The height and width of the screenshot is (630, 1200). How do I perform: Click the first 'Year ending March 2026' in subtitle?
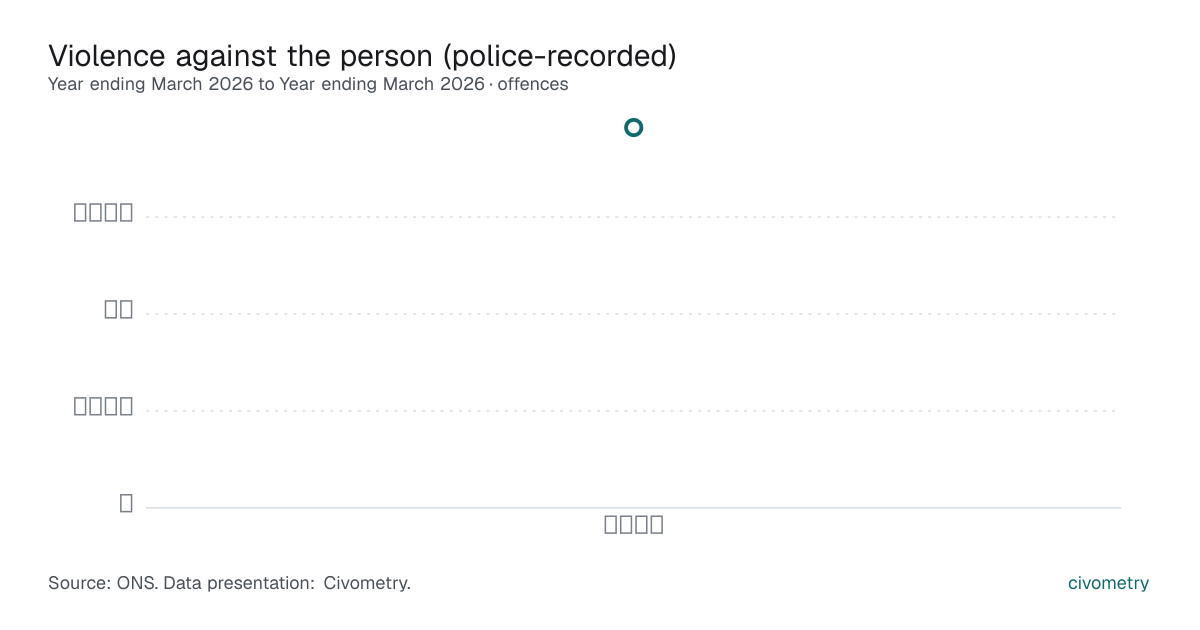[151, 84]
